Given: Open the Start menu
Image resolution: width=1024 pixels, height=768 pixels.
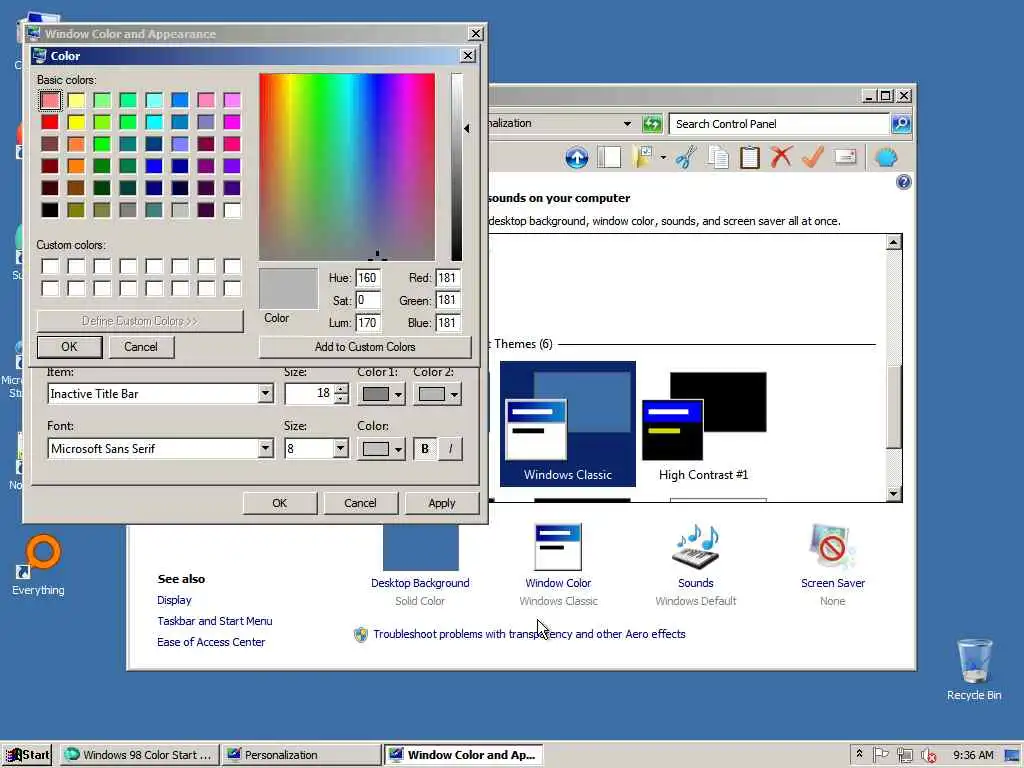Looking at the screenshot, I should [27, 755].
